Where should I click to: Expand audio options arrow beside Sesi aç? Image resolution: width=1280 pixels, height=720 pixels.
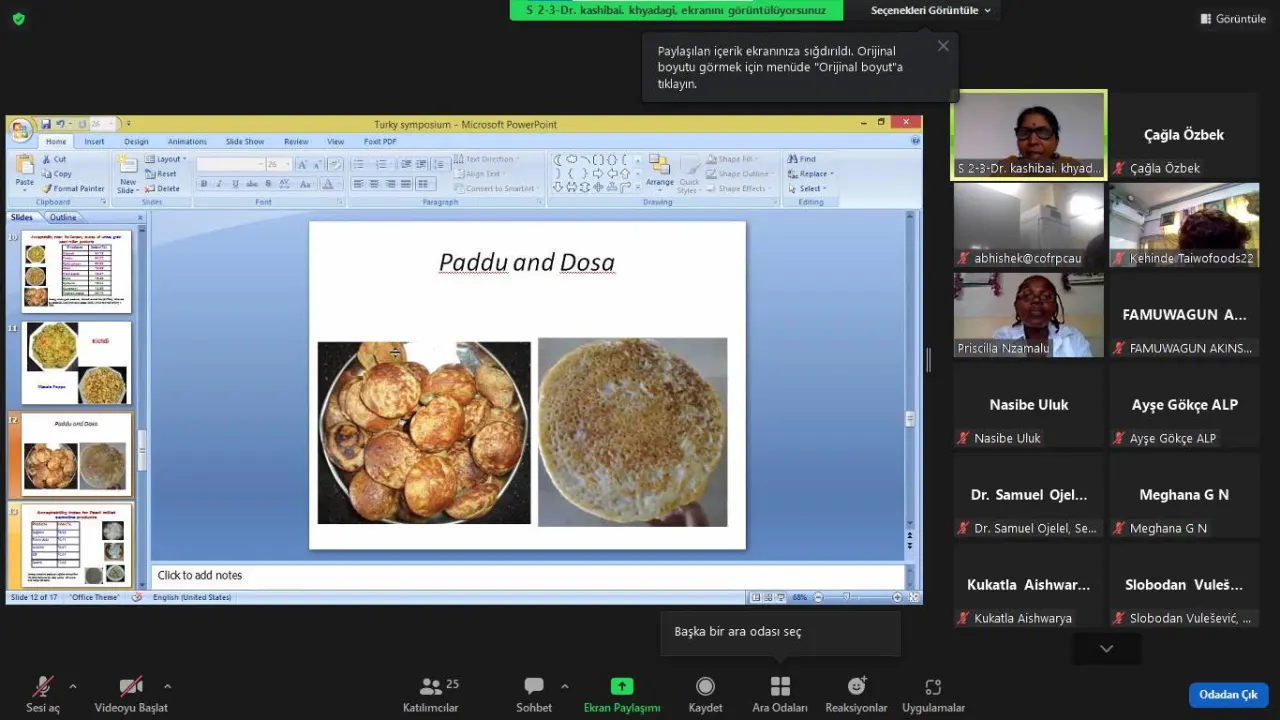click(72, 686)
